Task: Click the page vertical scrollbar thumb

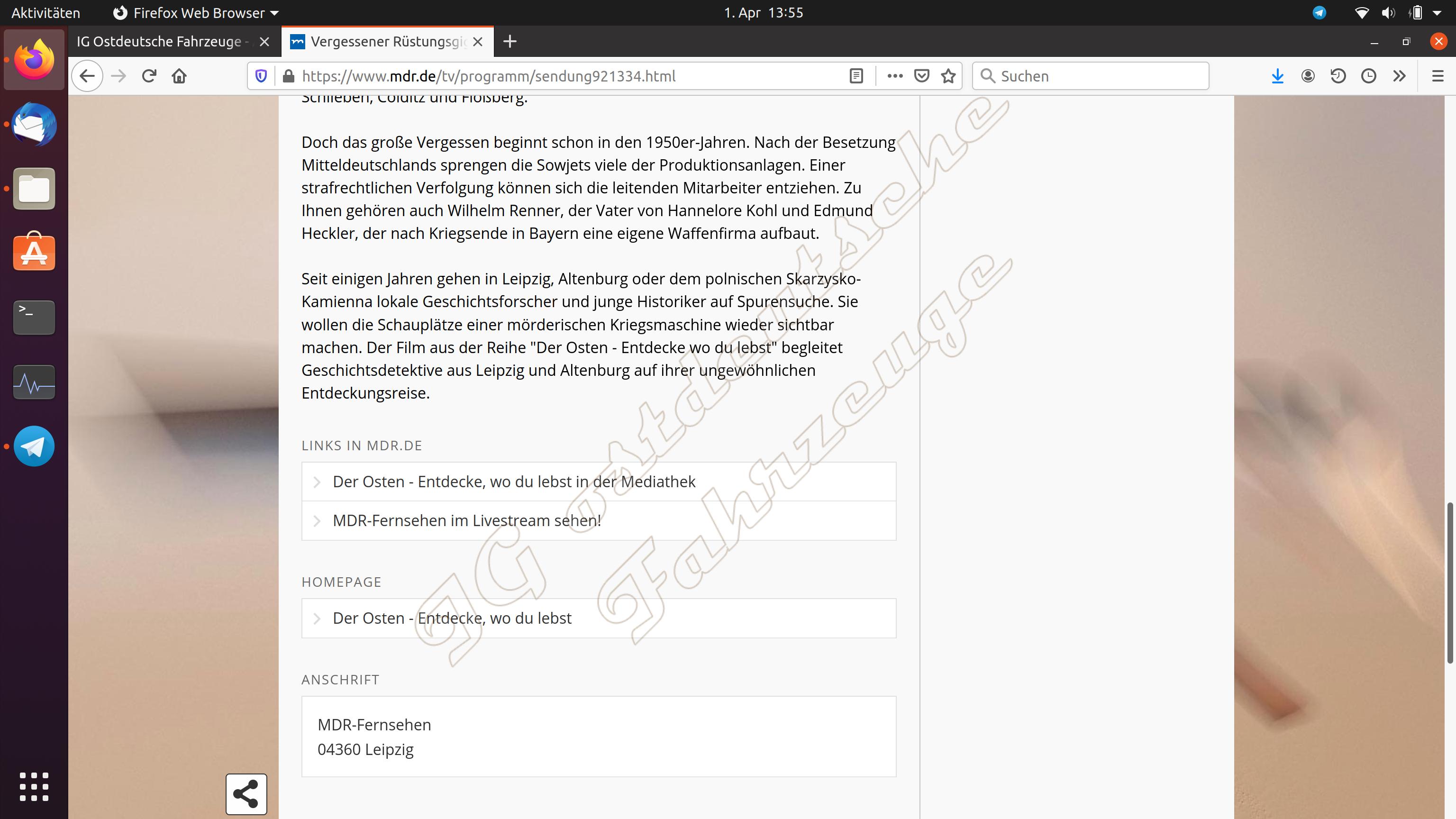Action: point(1450,582)
